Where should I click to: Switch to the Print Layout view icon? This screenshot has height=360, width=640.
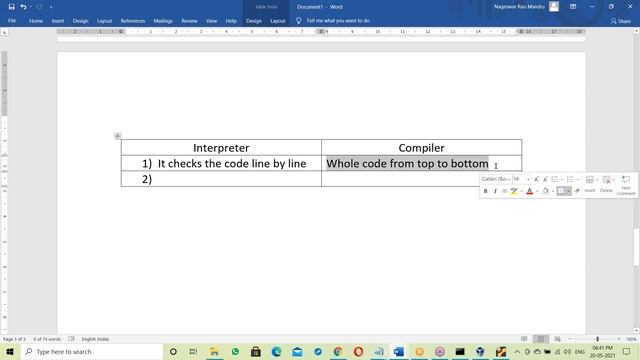(x=541, y=339)
